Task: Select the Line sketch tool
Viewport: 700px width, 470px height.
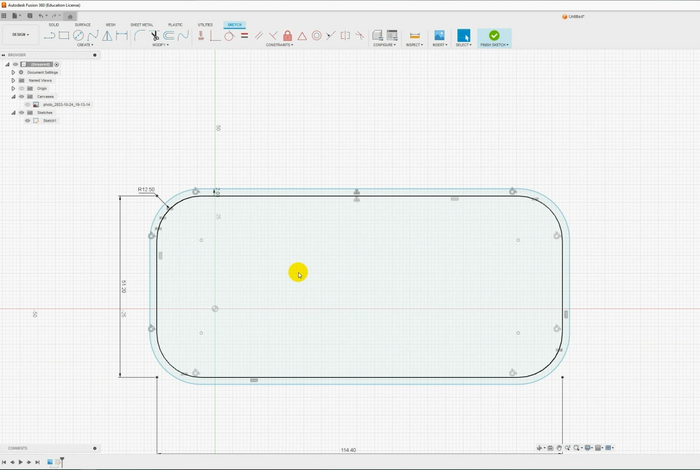Action: [x=49, y=35]
